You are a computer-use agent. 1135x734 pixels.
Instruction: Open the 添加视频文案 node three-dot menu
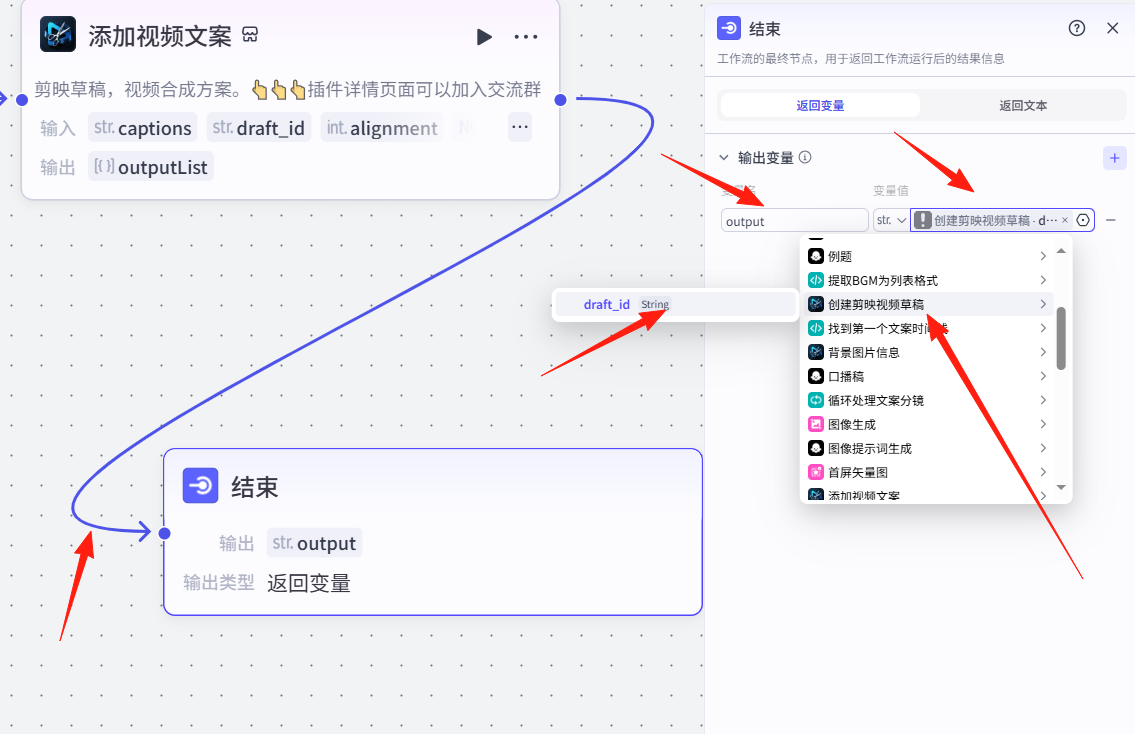[x=526, y=37]
